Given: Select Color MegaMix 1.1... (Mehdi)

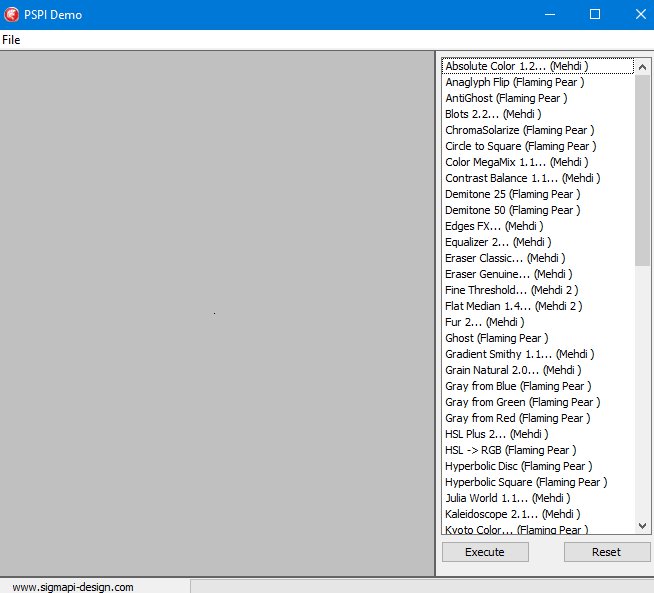Looking at the screenshot, I should (538, 162).
